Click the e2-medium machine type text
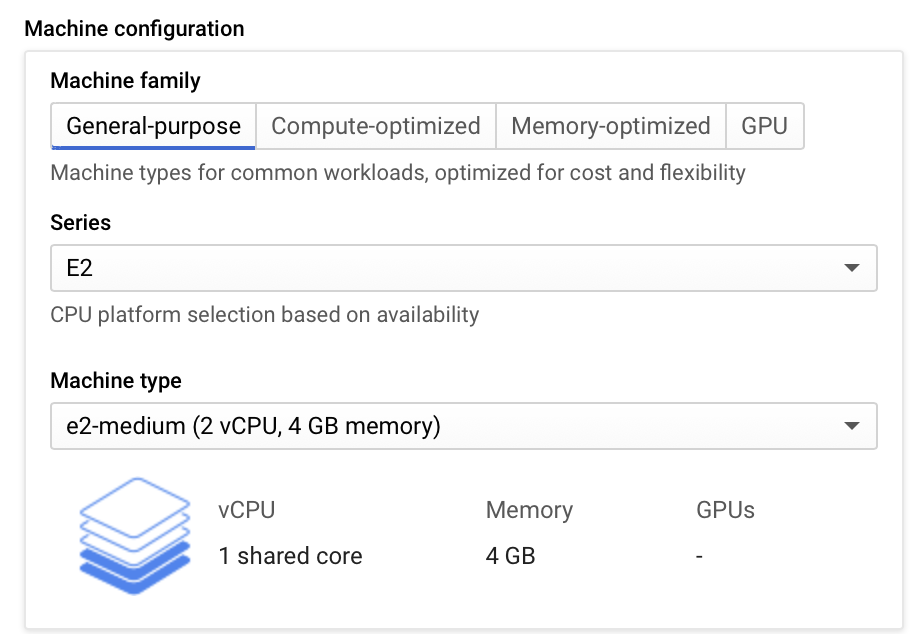 point(253,426)
